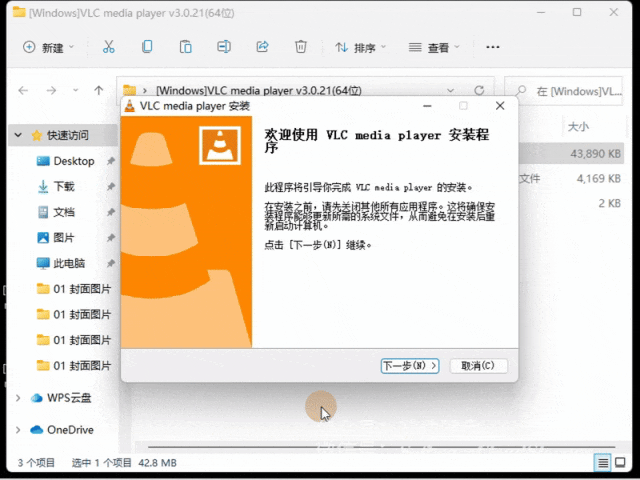Expand the WPS云盘 tree node
Screen dimensions: 640x480
point(17,398)
